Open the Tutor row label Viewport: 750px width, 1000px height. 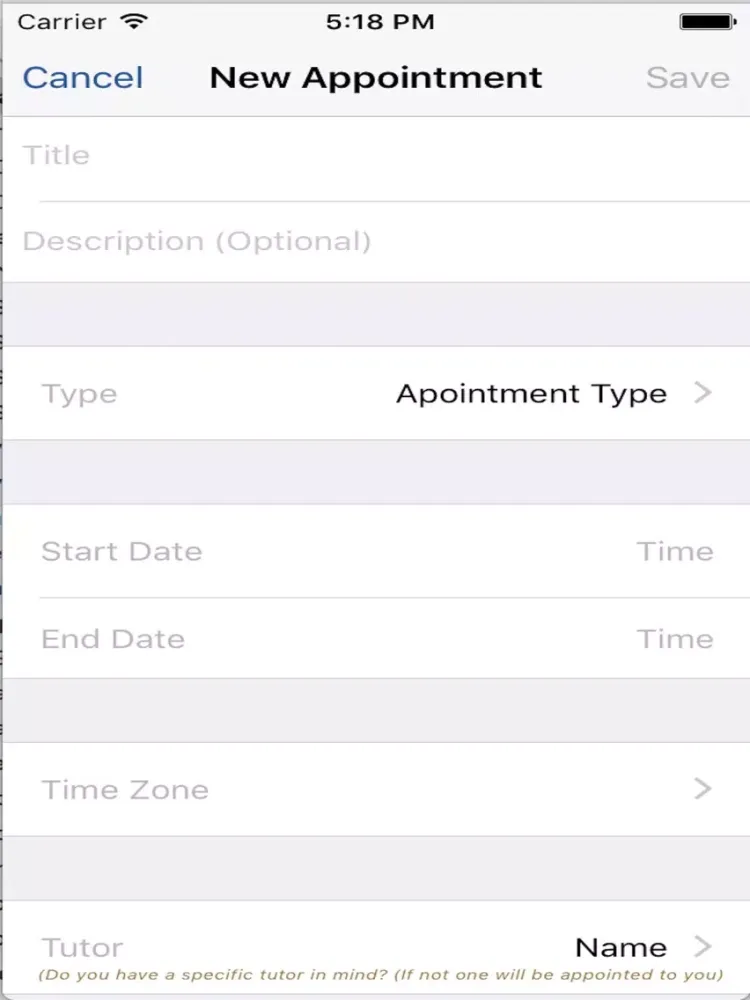click(82, 947)
